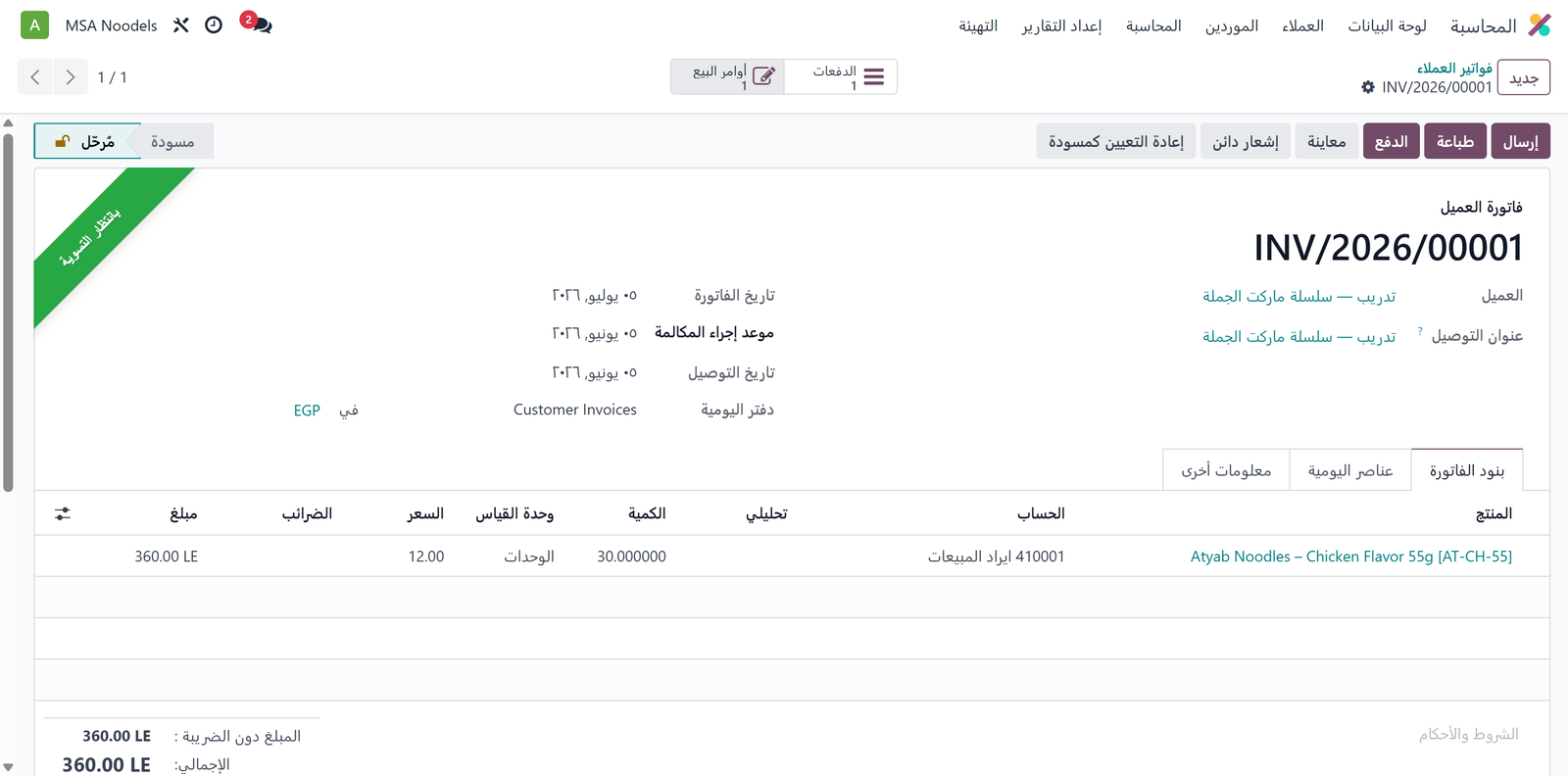Open the التهيئة menu
The height and width of the screenshot is (776, 1568).
coord(978,25)
